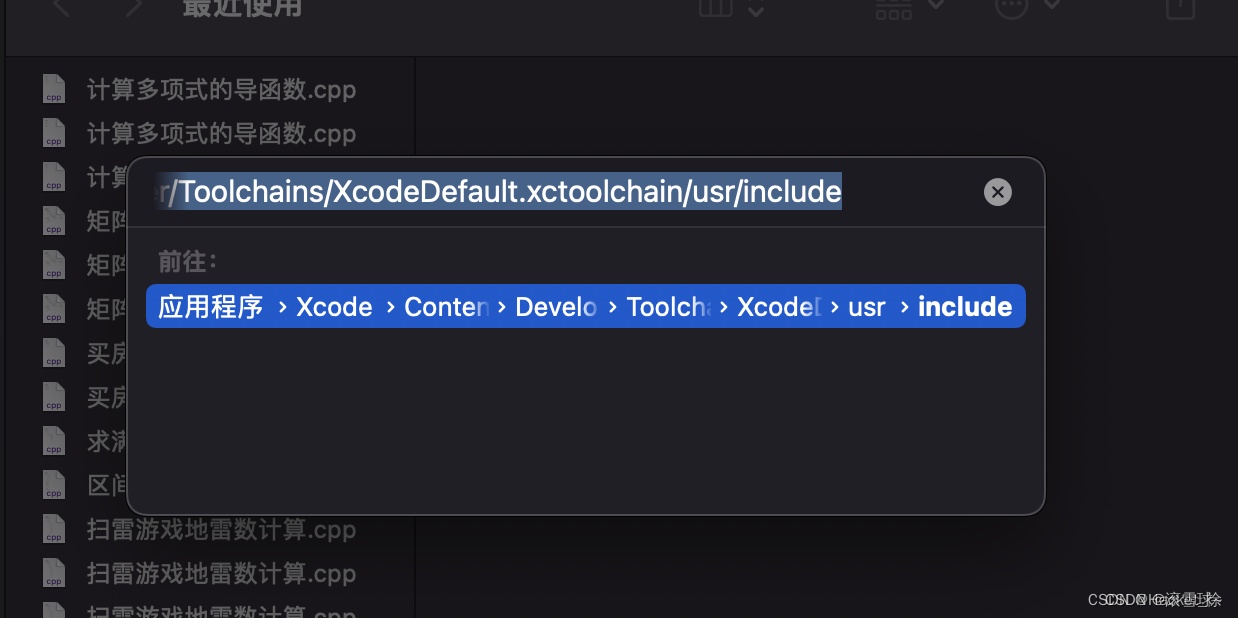Screen dimensions: 1238x618
Task: Click the Share icon in the toolbar
Action: [1181, 8]
